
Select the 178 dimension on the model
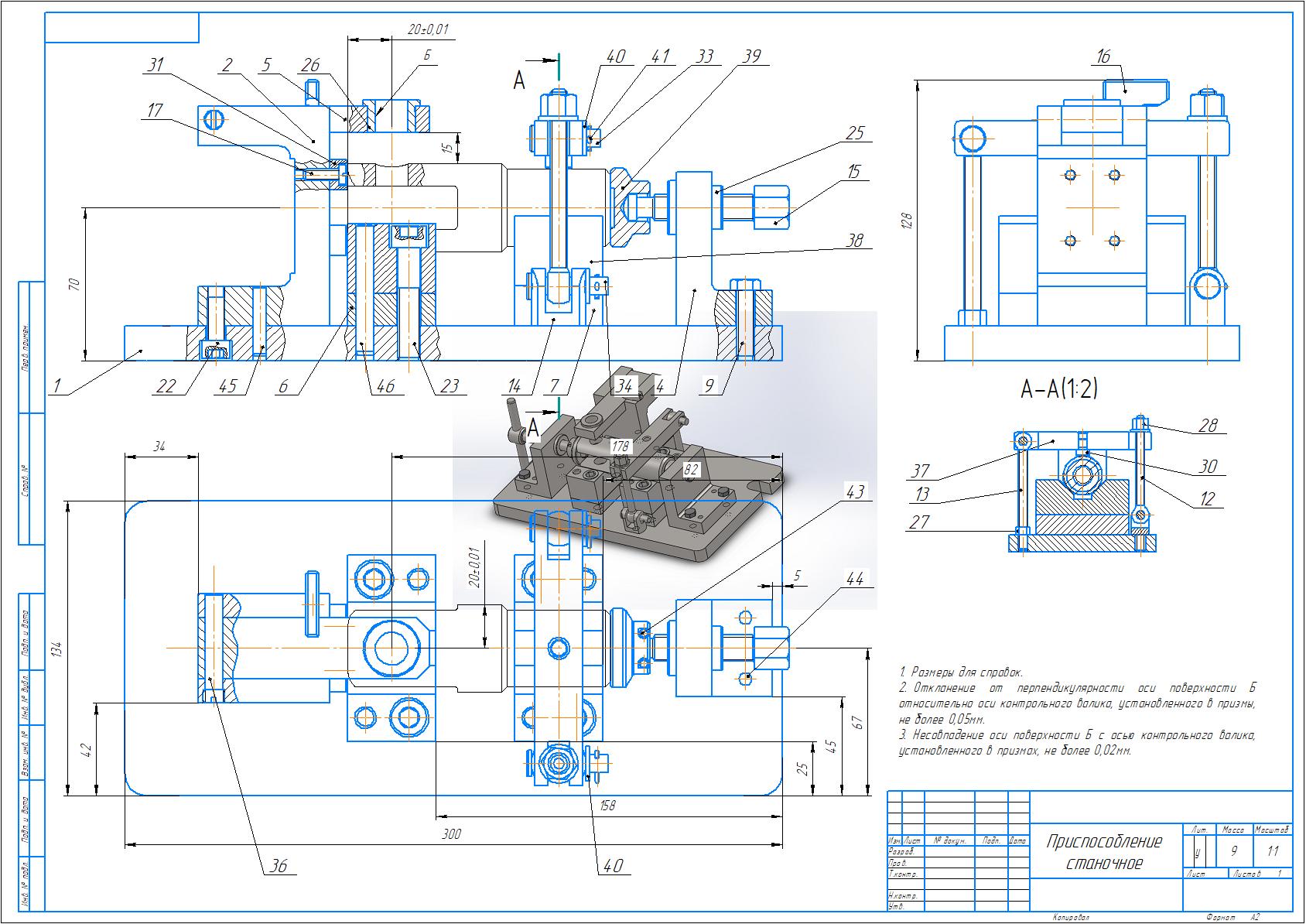click(x=620, y=447)
